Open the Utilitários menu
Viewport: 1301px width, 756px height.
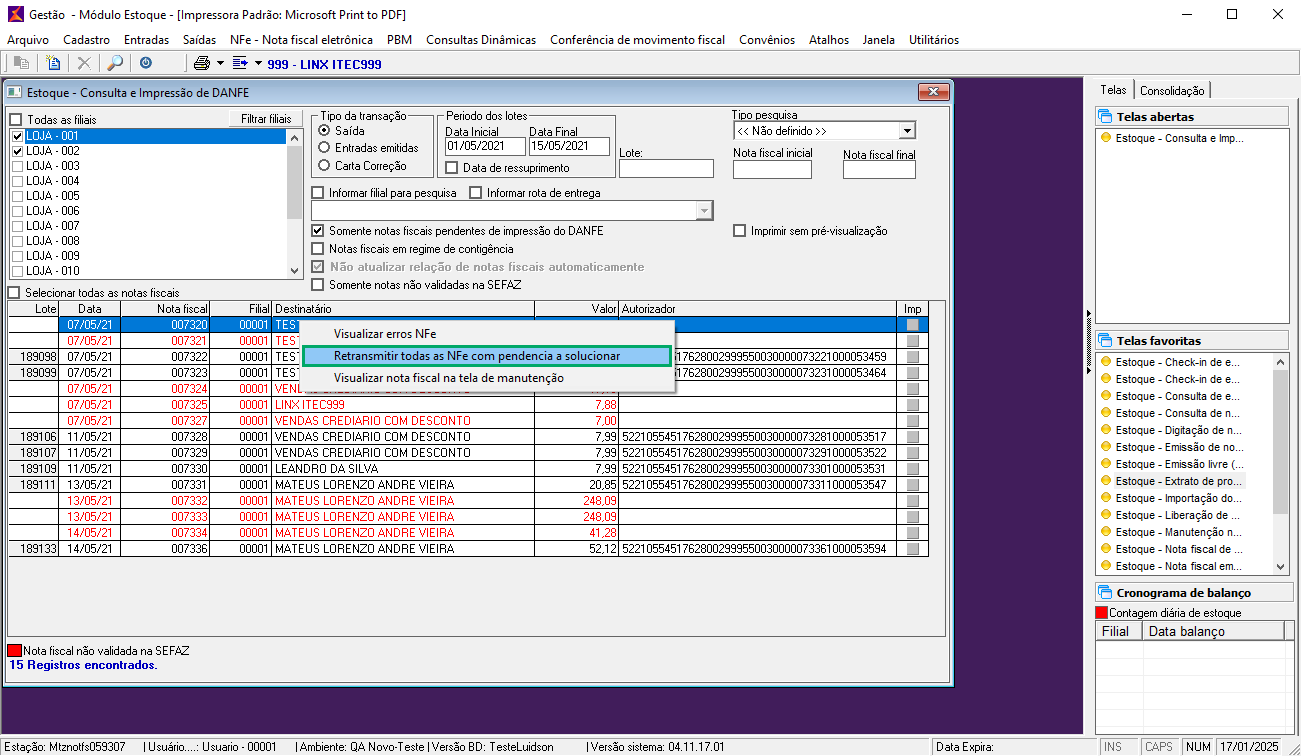tap(934, 40)
